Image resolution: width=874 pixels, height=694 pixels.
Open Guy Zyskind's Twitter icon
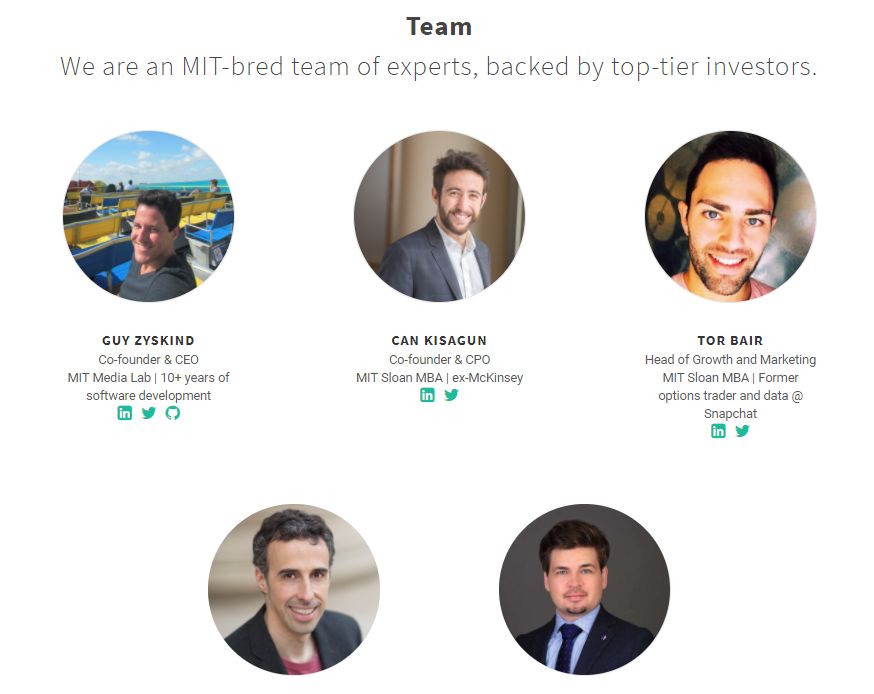point(149,413)
